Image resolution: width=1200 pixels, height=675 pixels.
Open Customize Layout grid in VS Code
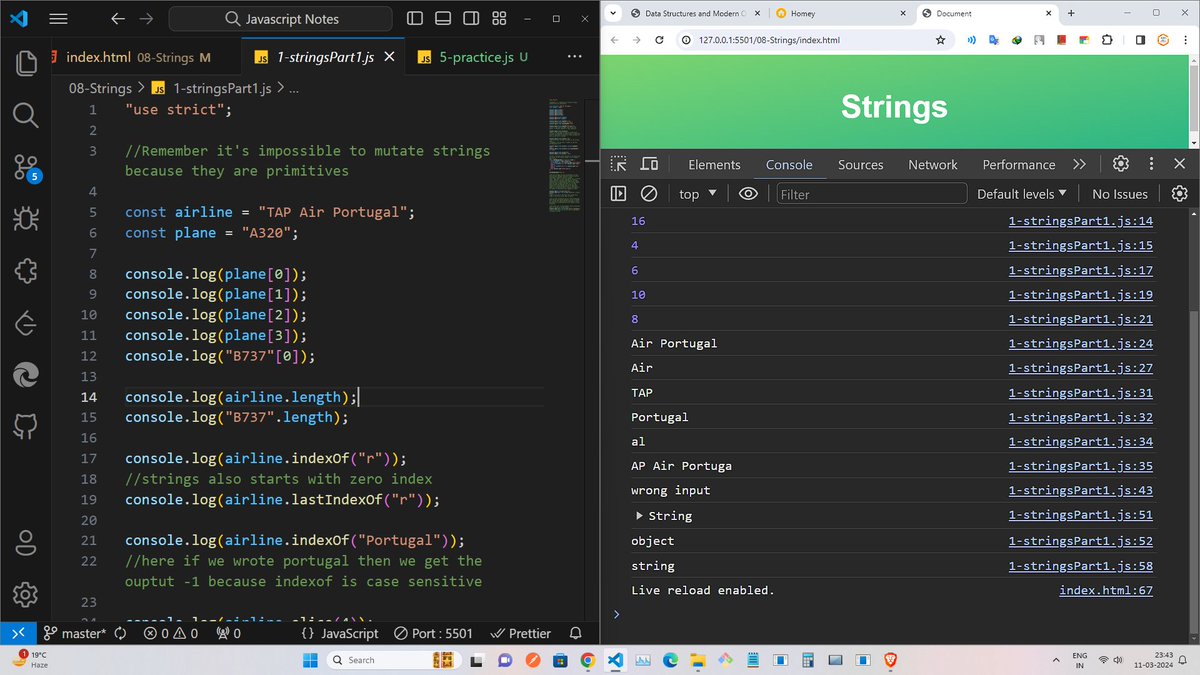tap(500, 18)
